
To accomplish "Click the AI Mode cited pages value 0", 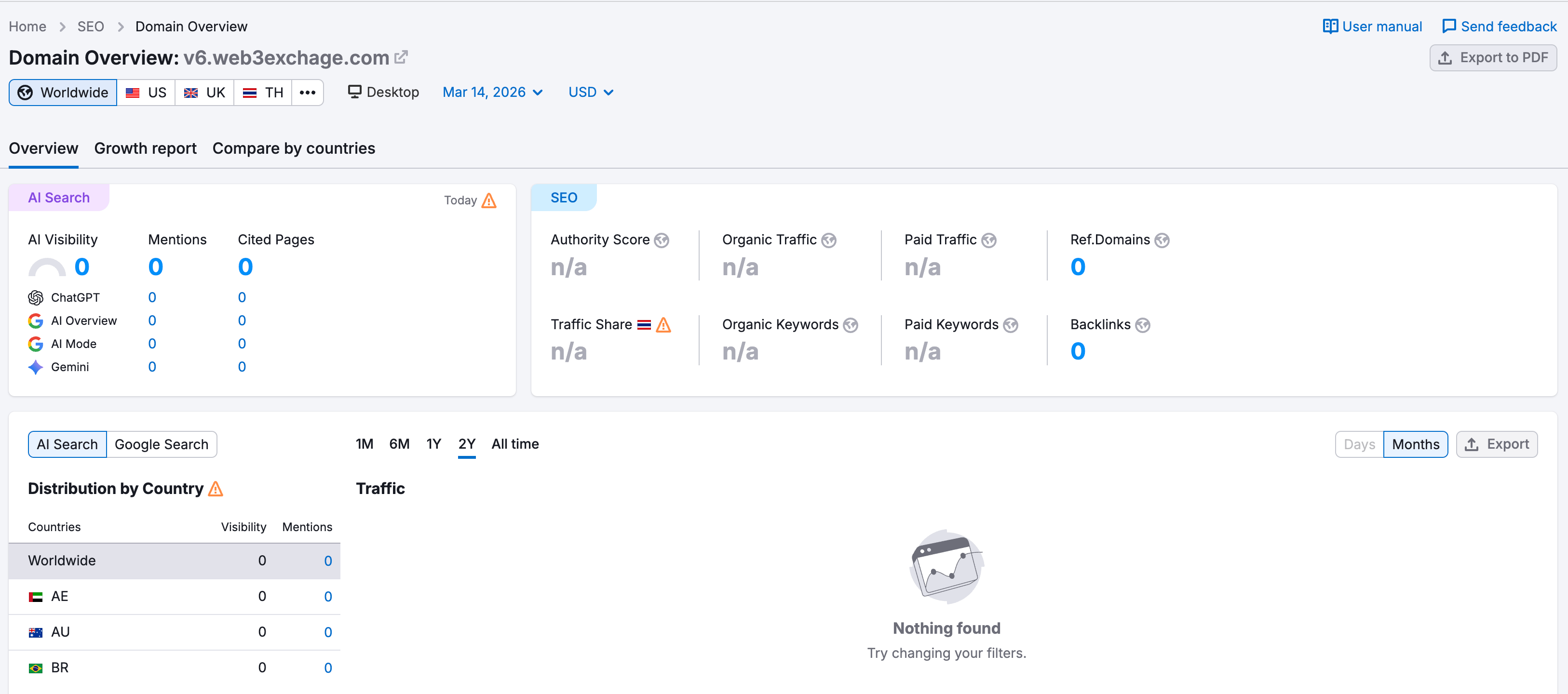I will [242, 344].
